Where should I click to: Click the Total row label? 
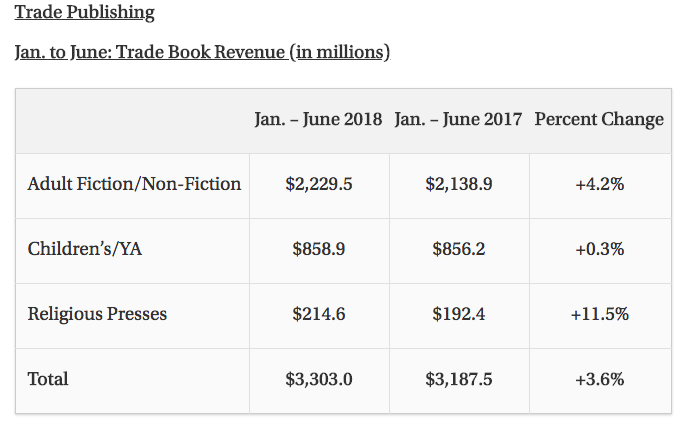[x=48, y=379]
